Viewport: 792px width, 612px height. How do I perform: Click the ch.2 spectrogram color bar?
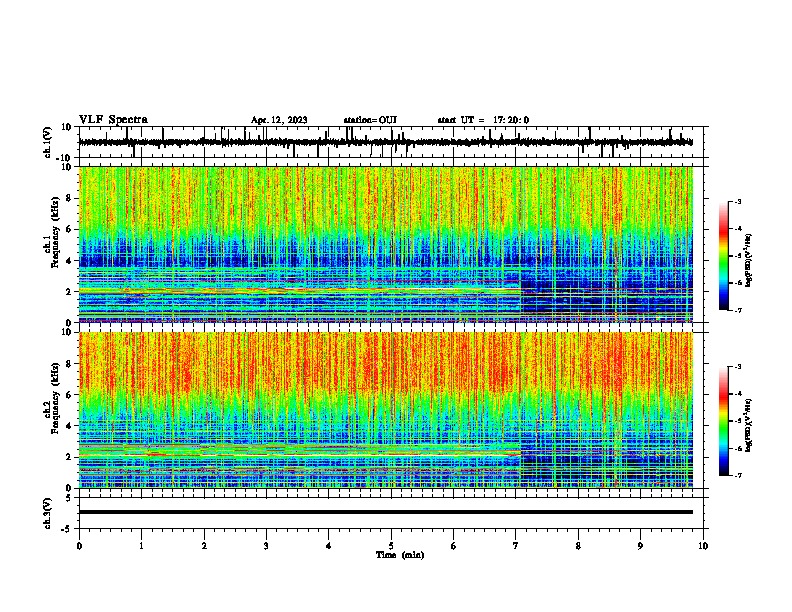[723, 421]
